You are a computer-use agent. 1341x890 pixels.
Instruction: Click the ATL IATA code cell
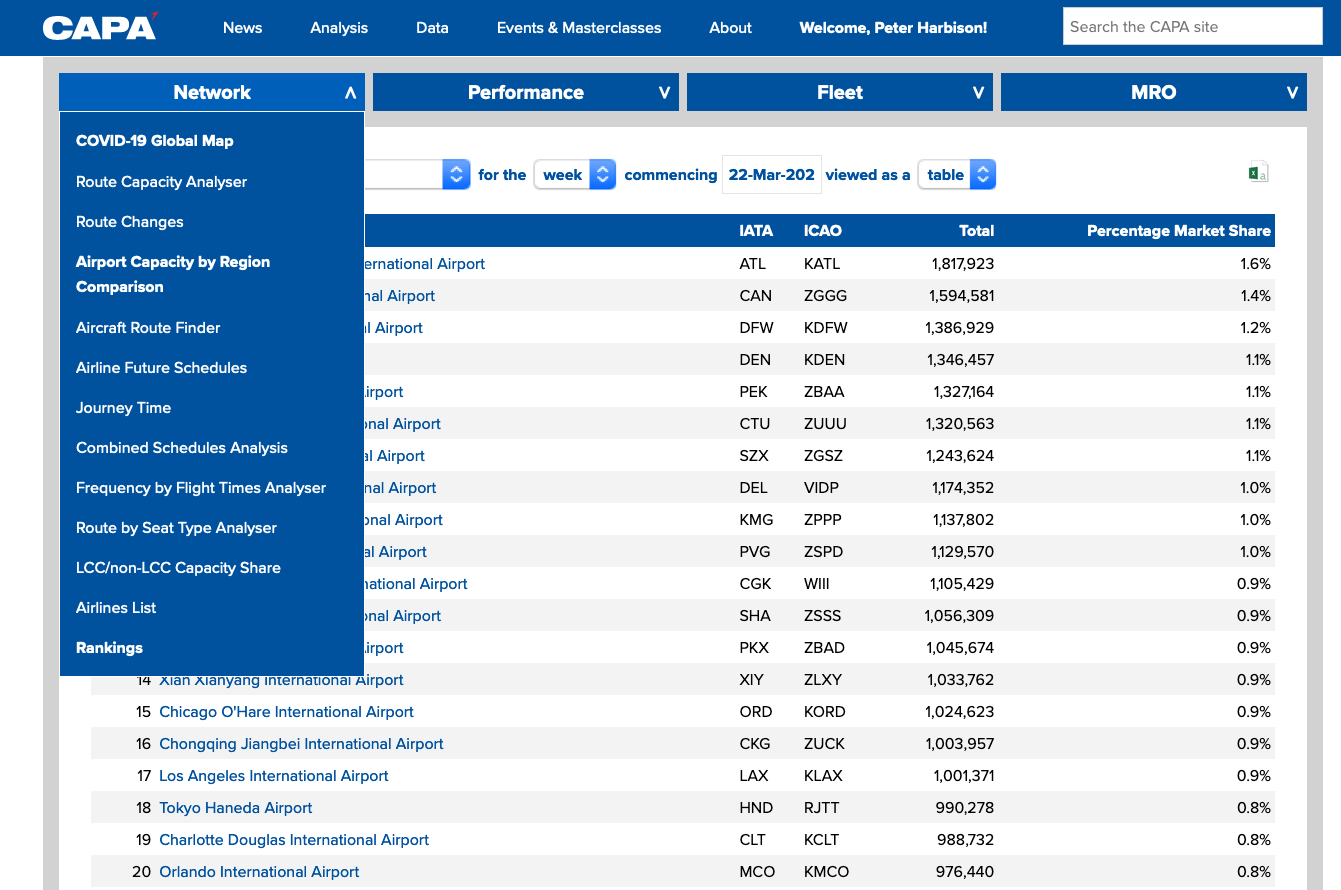click(x=754, y=263)
